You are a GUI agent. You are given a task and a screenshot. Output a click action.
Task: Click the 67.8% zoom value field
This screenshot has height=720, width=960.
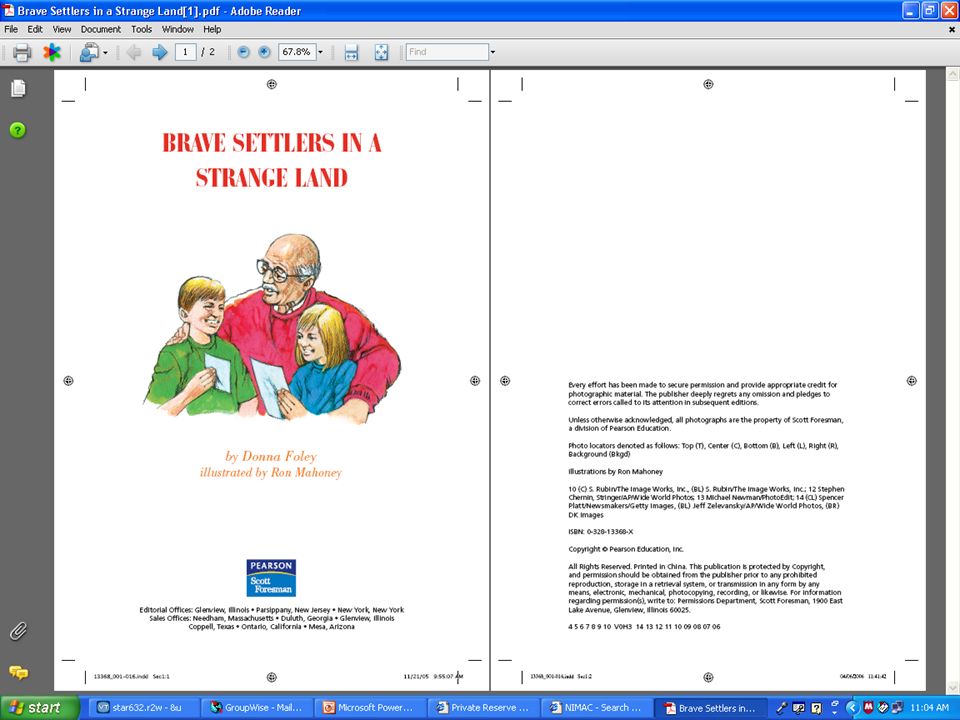pos(296,52)
